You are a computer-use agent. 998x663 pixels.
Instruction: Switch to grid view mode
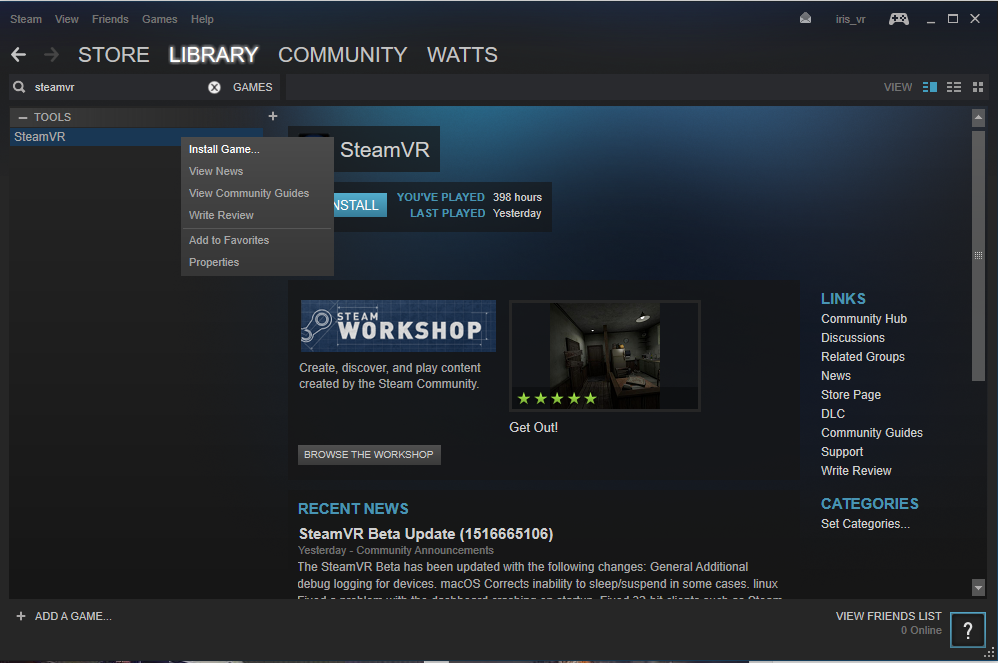click(x=978, y=87)
